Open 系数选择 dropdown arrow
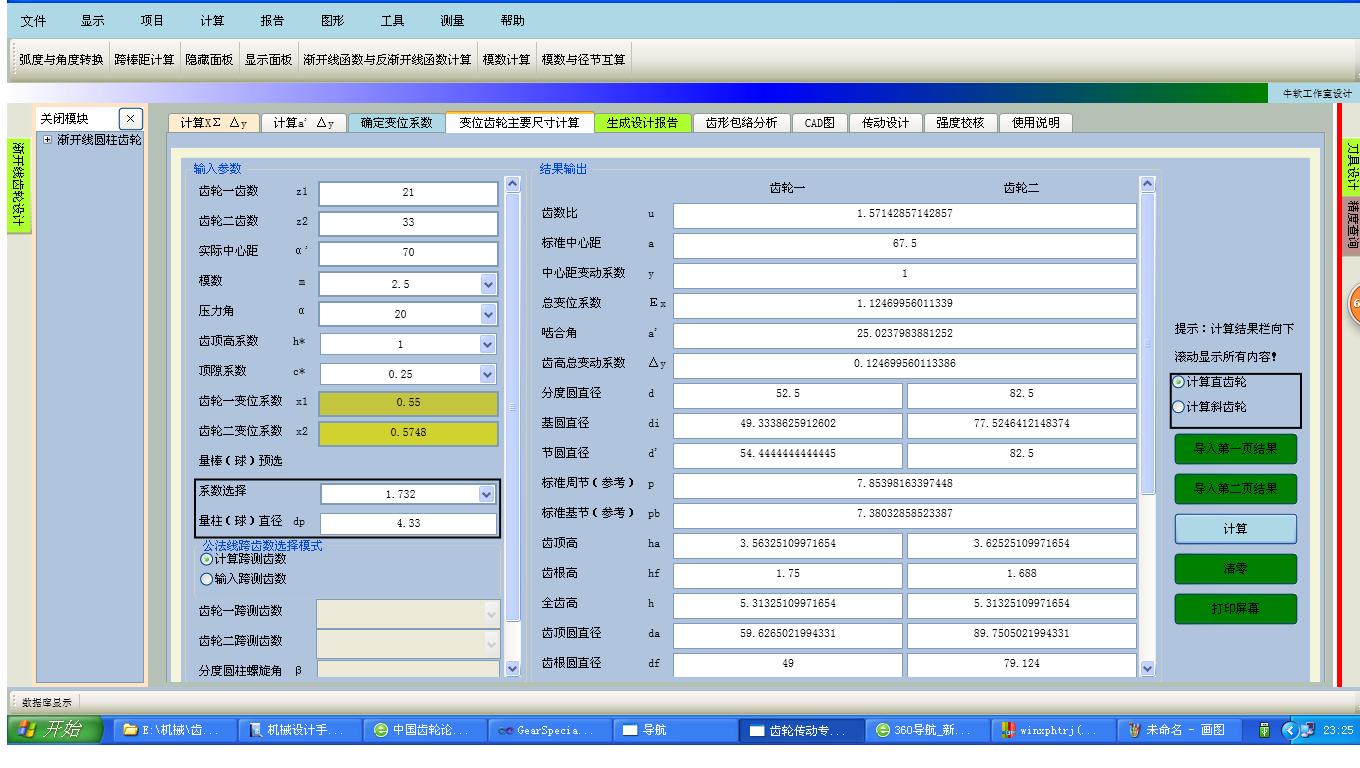This screenshot has height=768, width=1360. 488,494
